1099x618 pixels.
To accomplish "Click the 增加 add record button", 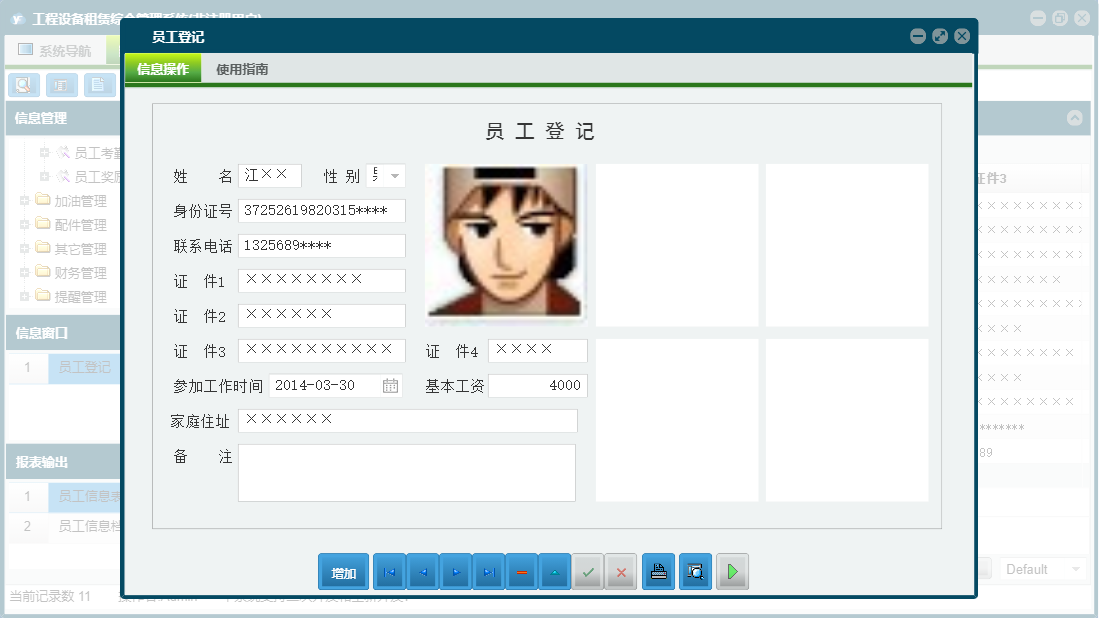I will pos(343,572).
